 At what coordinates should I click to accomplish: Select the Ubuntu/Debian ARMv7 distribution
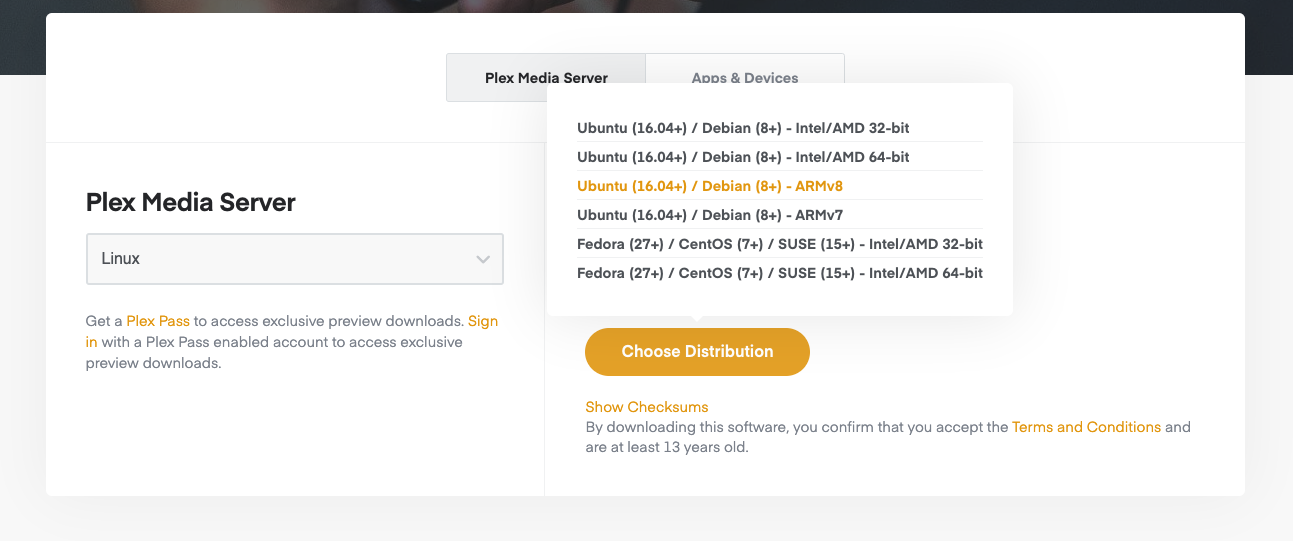point(710,215)
